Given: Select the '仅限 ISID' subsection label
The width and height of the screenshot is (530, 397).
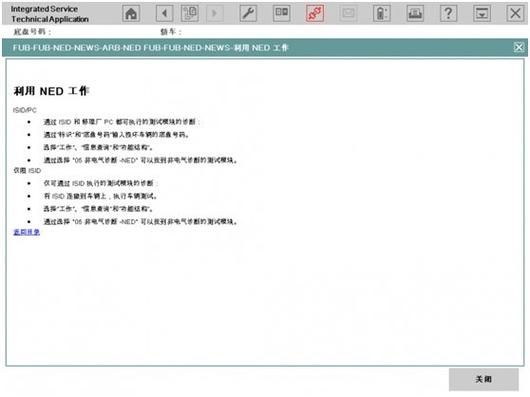Looking at the screenshot, I should click(x=27, y=171).
